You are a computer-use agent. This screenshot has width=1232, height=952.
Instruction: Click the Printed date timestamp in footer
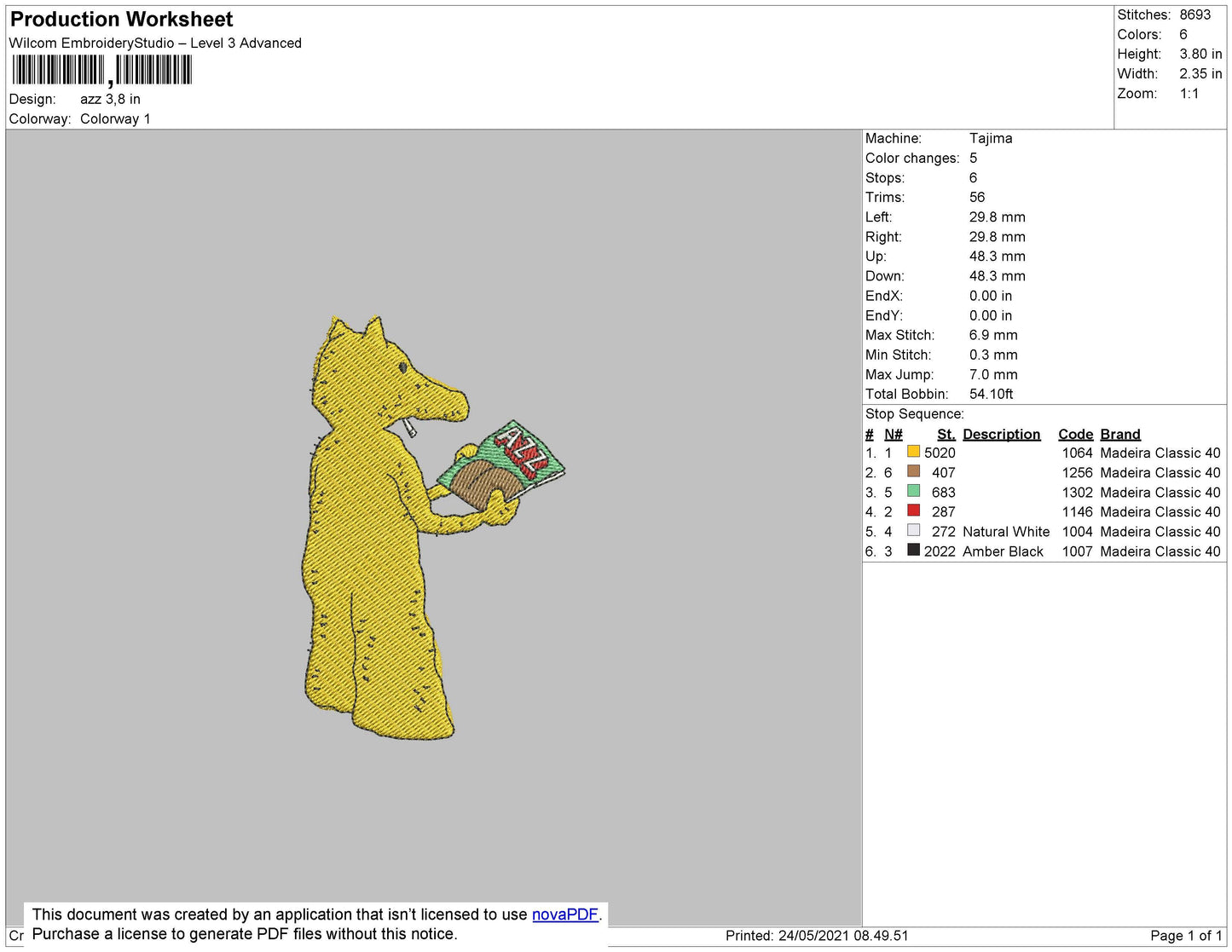point(817,936)
